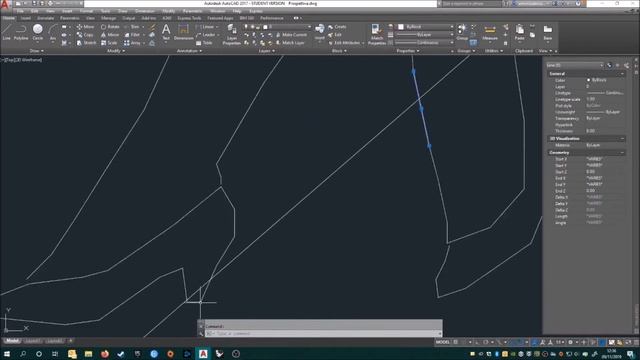640x360 pixels.
Task: Open the Measure tool
Action: tap(490, 32)
